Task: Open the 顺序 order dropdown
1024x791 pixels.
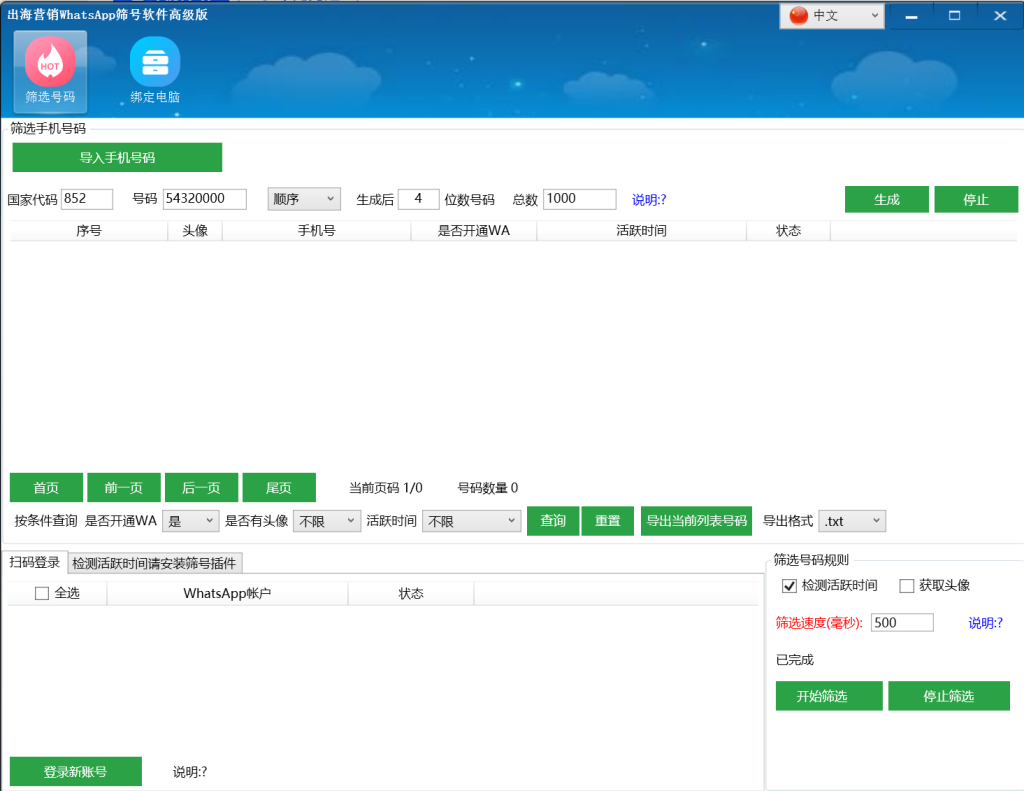Action: (304, 198)
